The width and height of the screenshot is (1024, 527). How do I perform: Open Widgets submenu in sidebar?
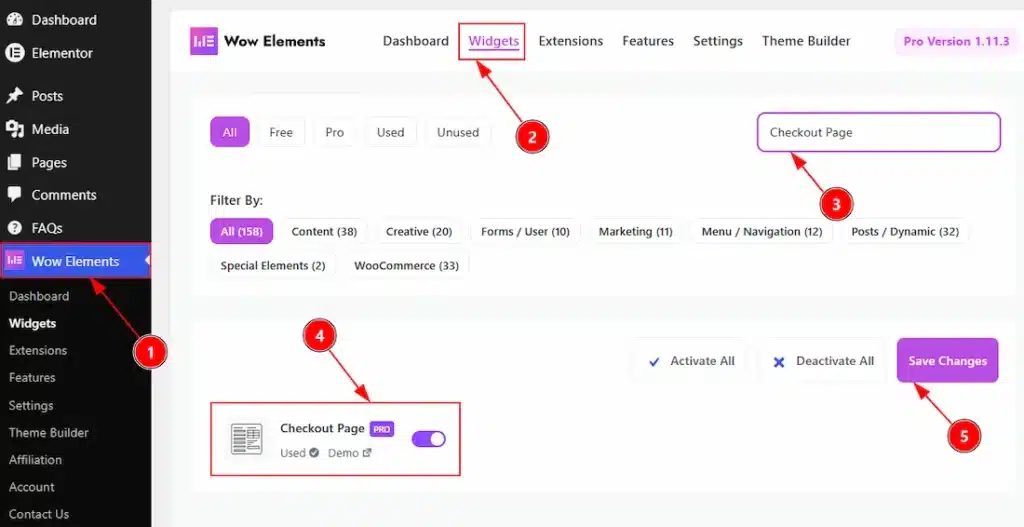pos(33,323)
